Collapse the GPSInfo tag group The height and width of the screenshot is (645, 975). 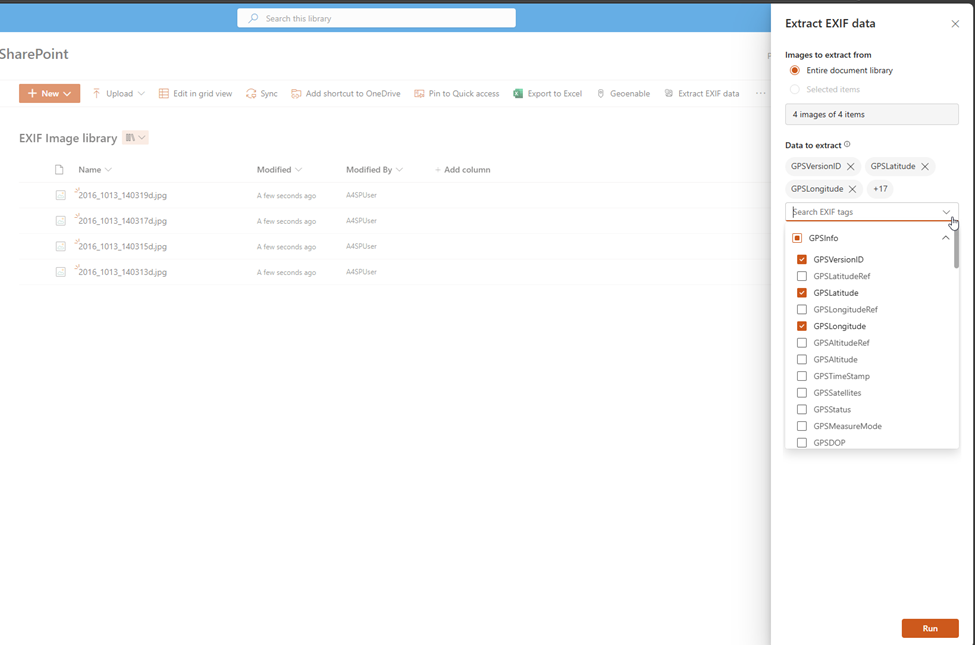[x=945, y=238]
